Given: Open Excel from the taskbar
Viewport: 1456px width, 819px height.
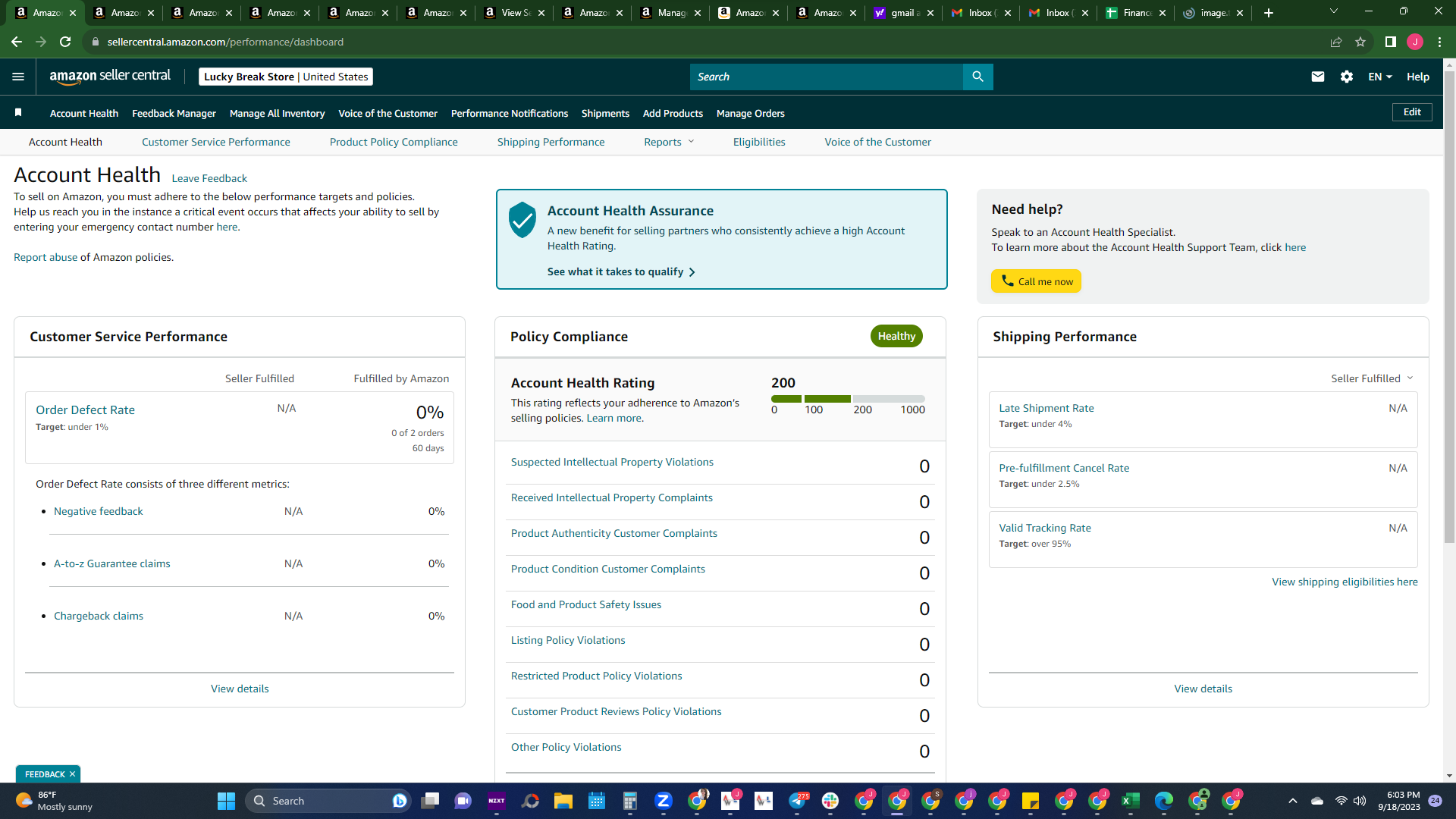Looking at the screenshot, I should click(1131, 801).
